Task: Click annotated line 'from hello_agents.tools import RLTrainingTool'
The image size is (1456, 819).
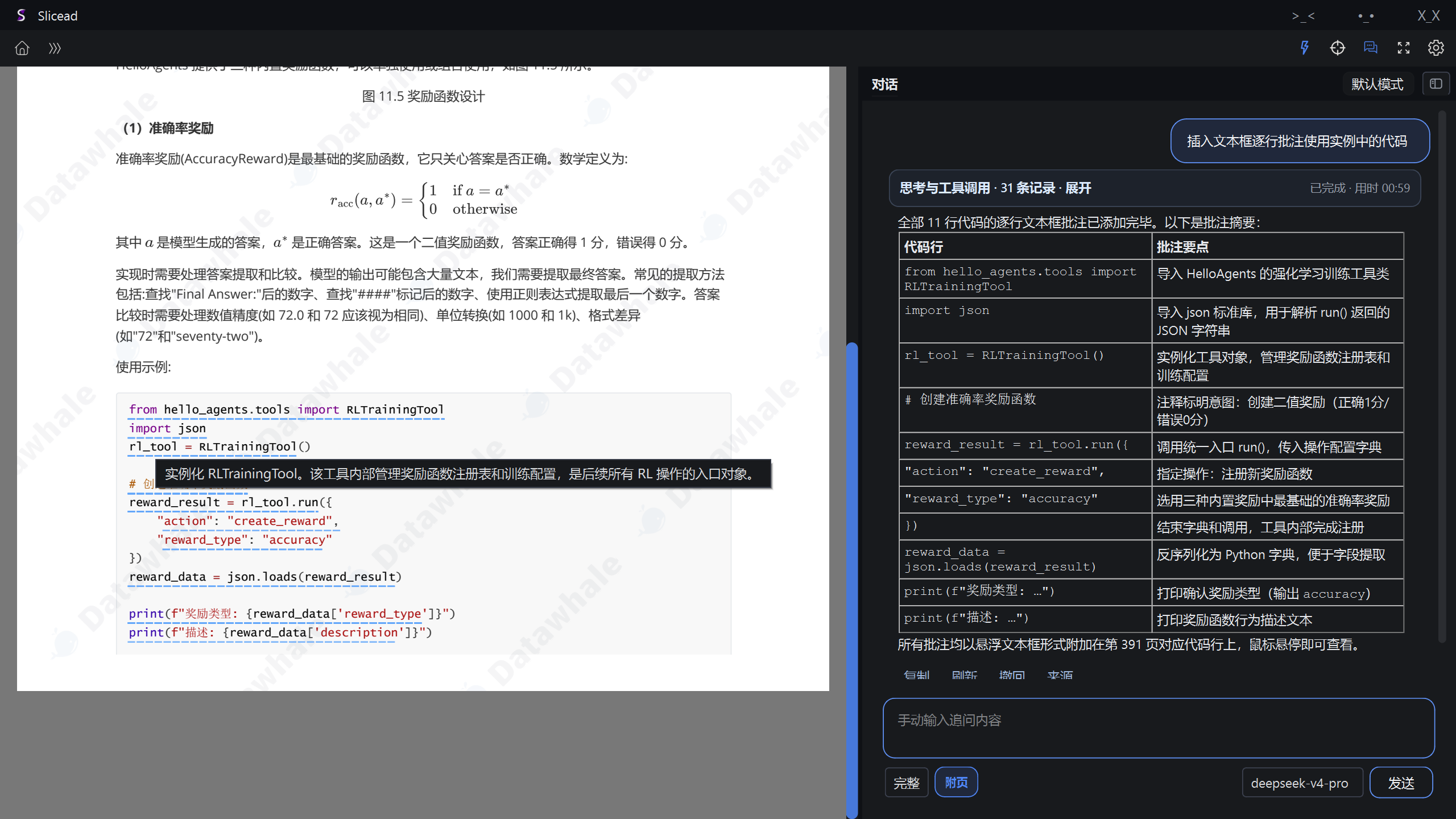Action: (x=286, y=409)
